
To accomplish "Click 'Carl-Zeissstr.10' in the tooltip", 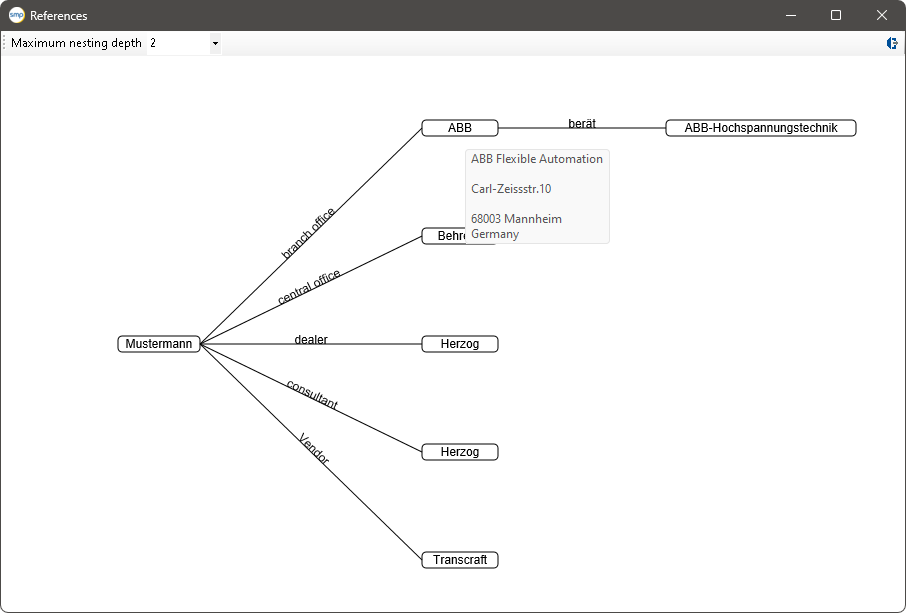I will [x=511, y=189].
